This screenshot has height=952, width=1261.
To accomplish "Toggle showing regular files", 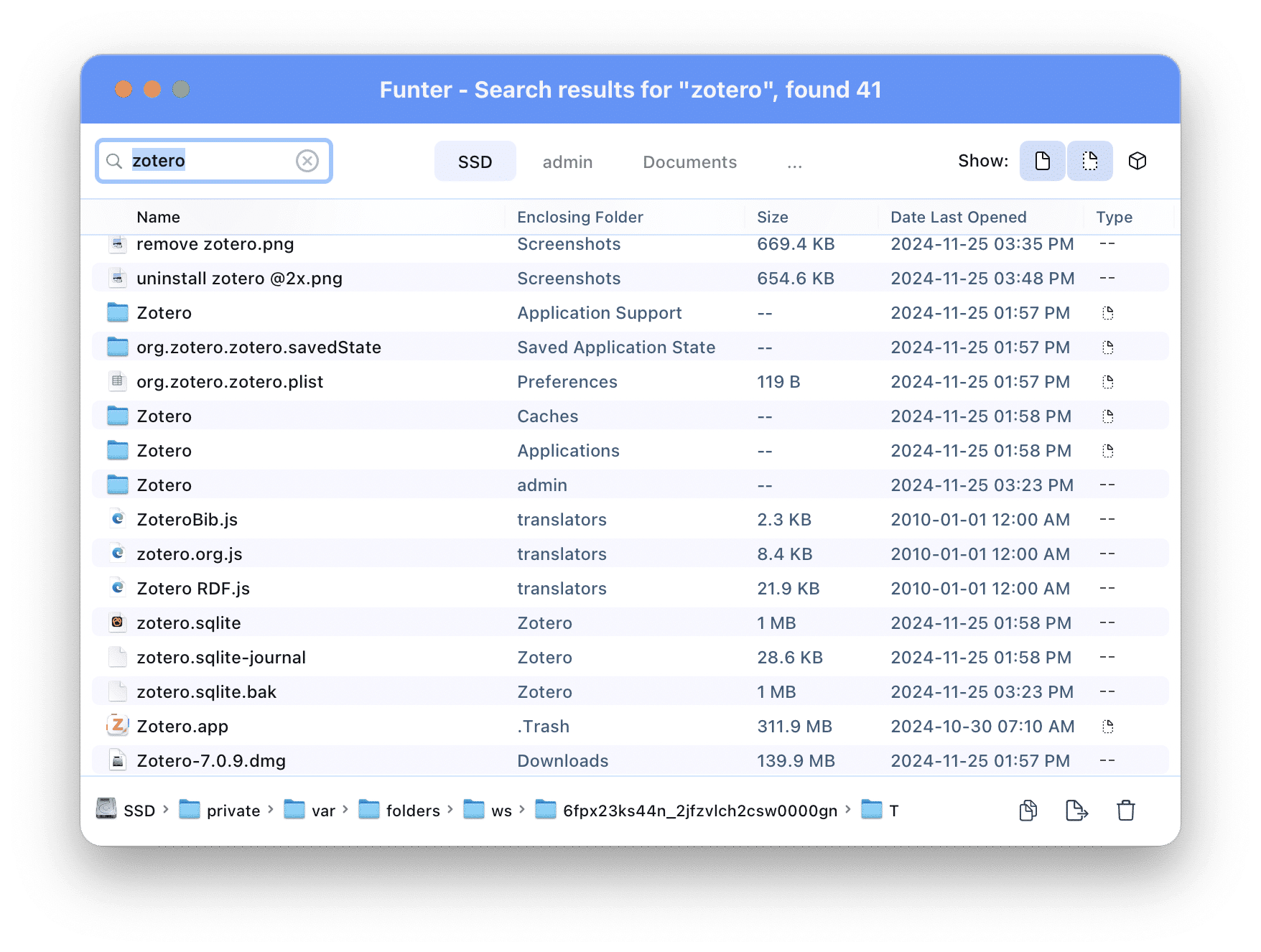I will (x=1042, y=161).
